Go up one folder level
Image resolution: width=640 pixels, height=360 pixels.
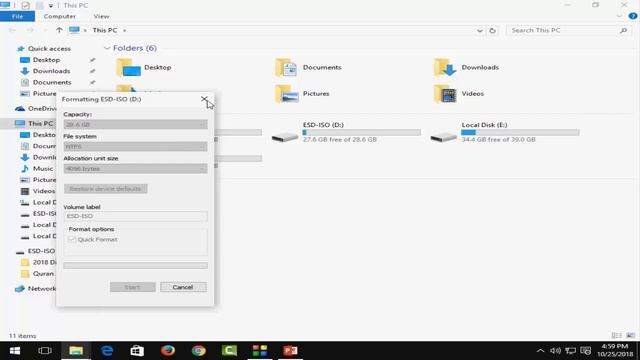click(x=59, y=30)
